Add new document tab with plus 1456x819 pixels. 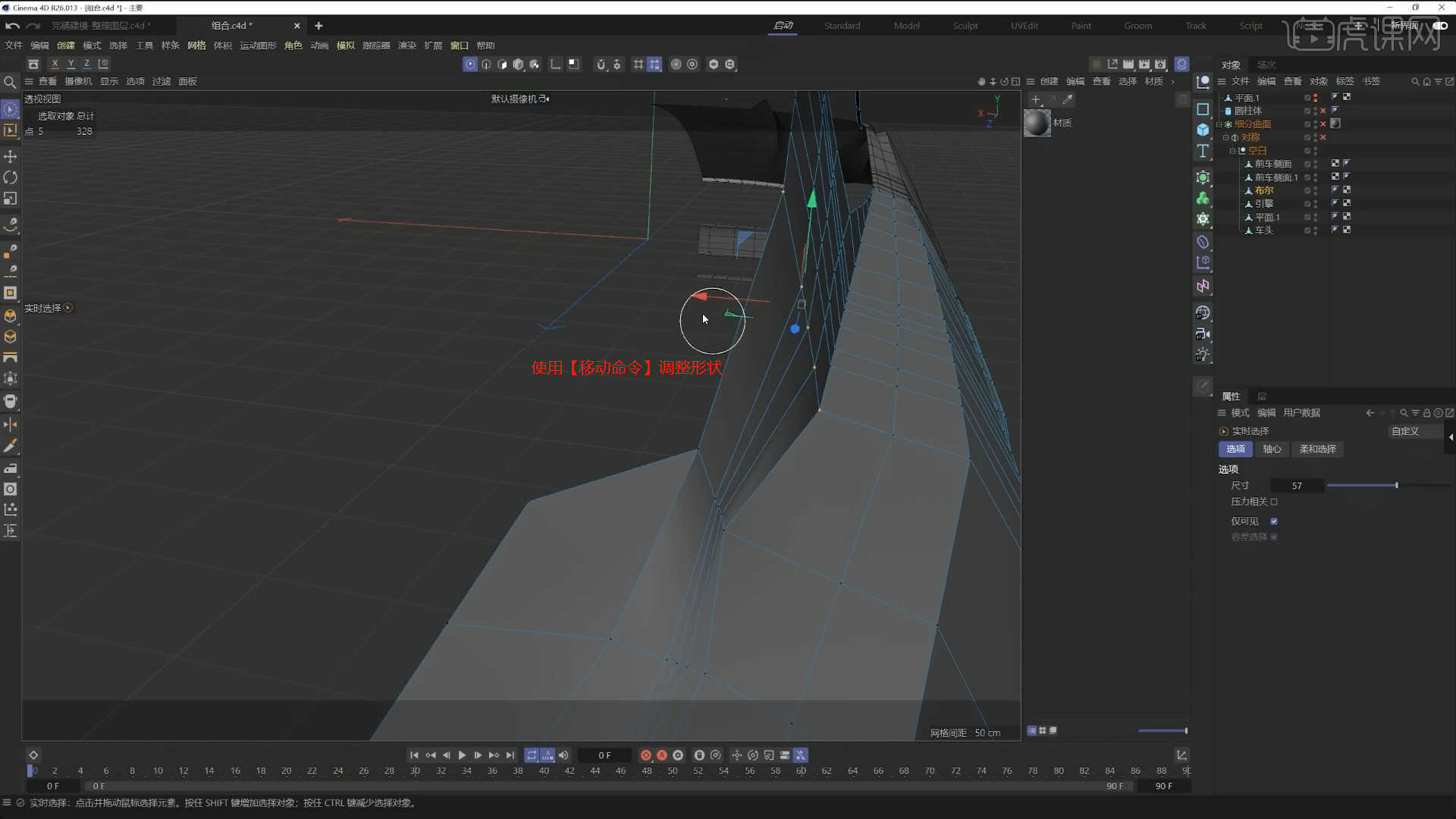318,26
